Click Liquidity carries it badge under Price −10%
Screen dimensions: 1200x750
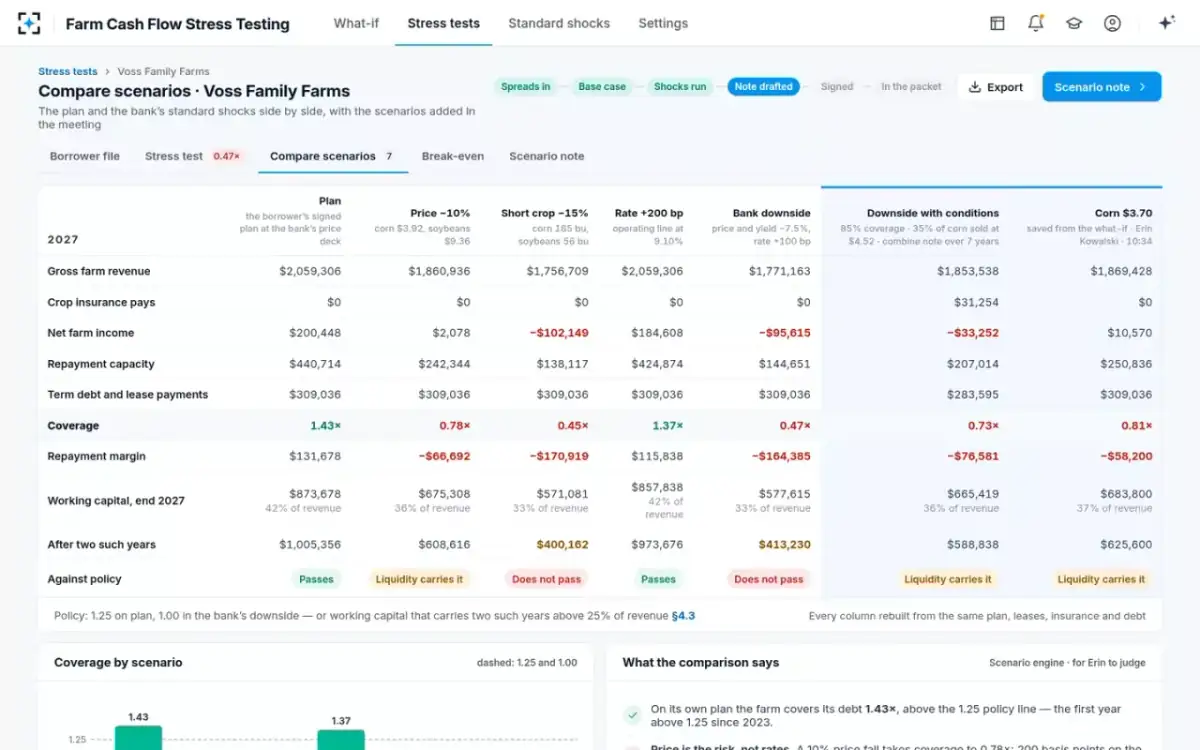tap(419, 579)
